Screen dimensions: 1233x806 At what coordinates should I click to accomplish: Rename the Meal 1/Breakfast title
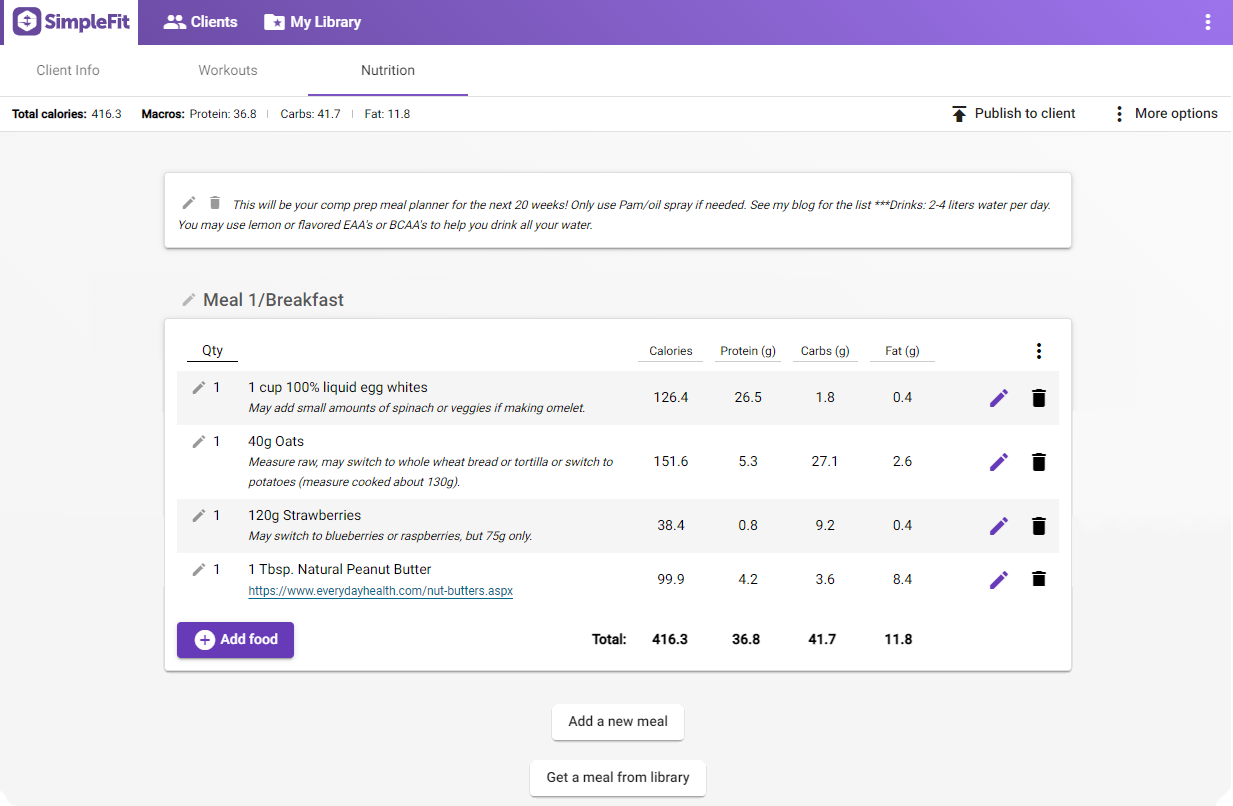(x=188, y=298)
